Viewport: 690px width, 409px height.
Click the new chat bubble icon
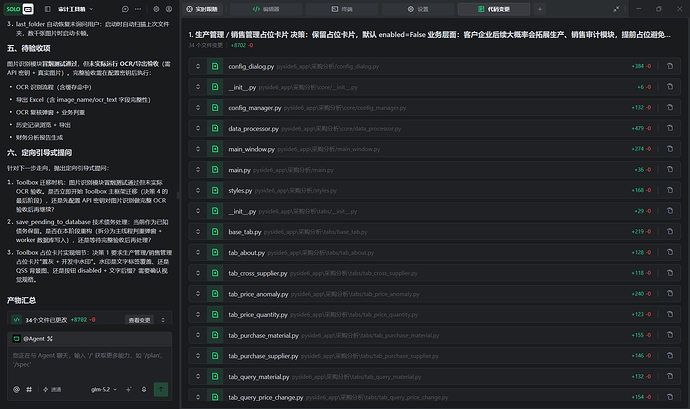pyautogui.click(x=125, y=9)
